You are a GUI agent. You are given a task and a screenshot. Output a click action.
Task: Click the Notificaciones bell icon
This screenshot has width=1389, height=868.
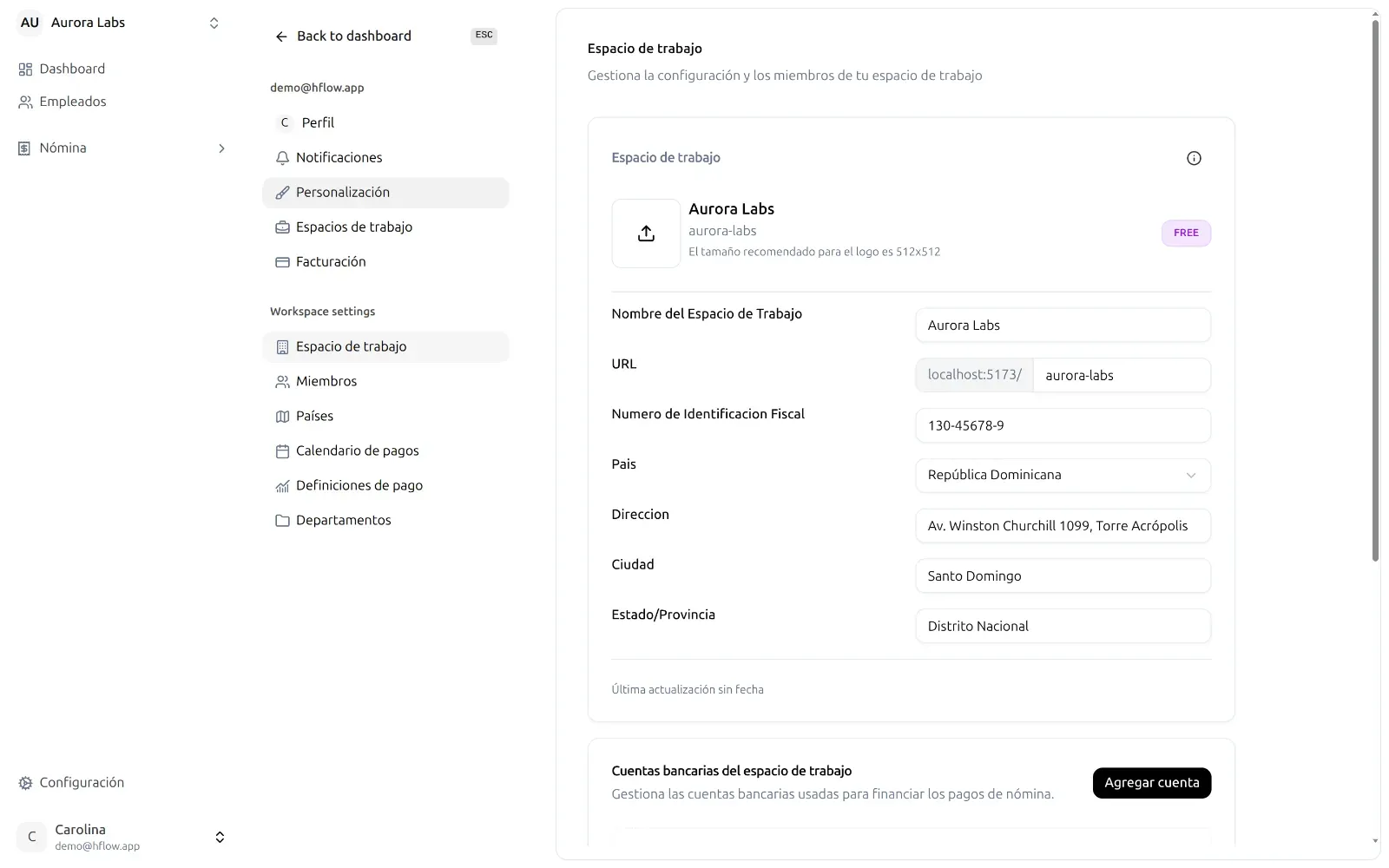tap(282, 158)
